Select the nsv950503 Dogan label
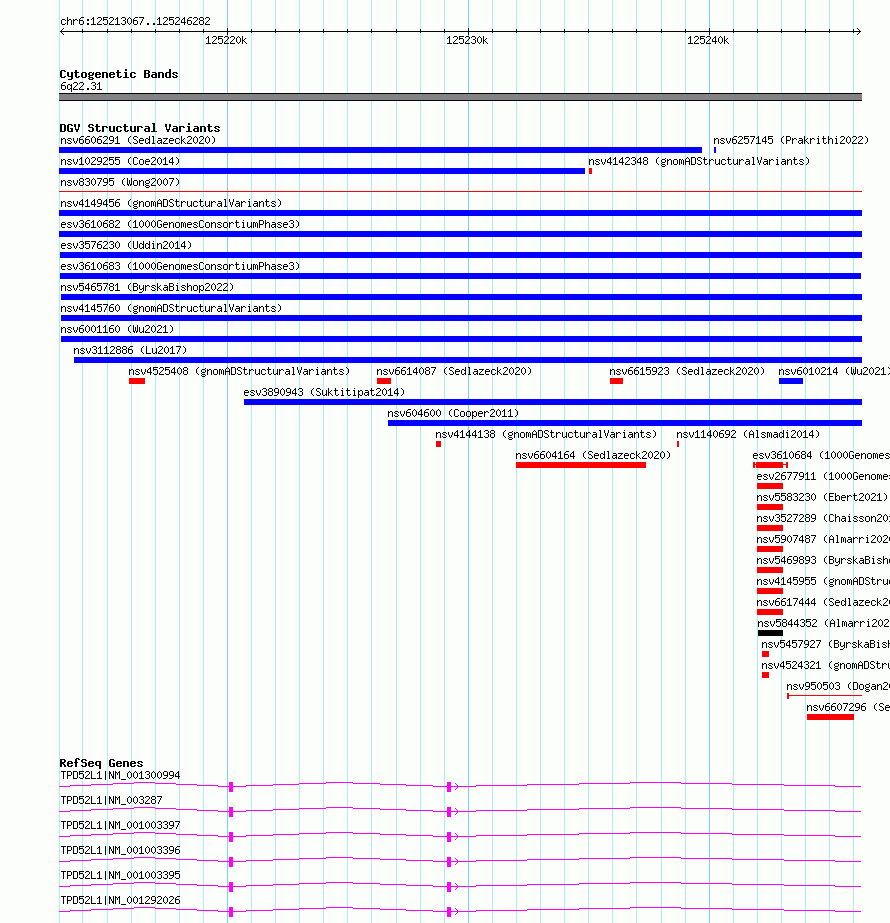 [838, 686]
